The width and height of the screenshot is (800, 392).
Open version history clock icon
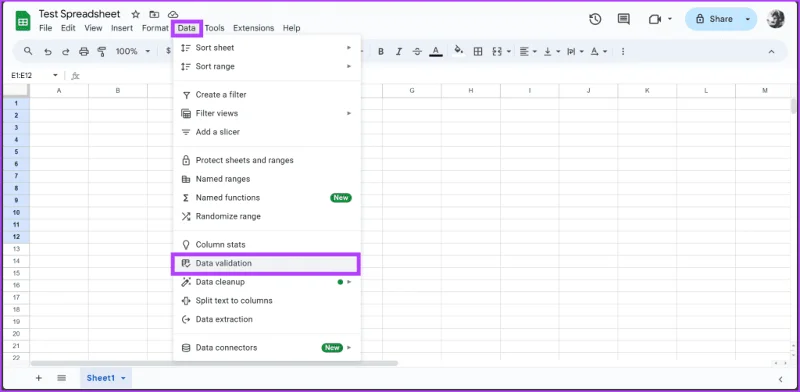point(595,19)
